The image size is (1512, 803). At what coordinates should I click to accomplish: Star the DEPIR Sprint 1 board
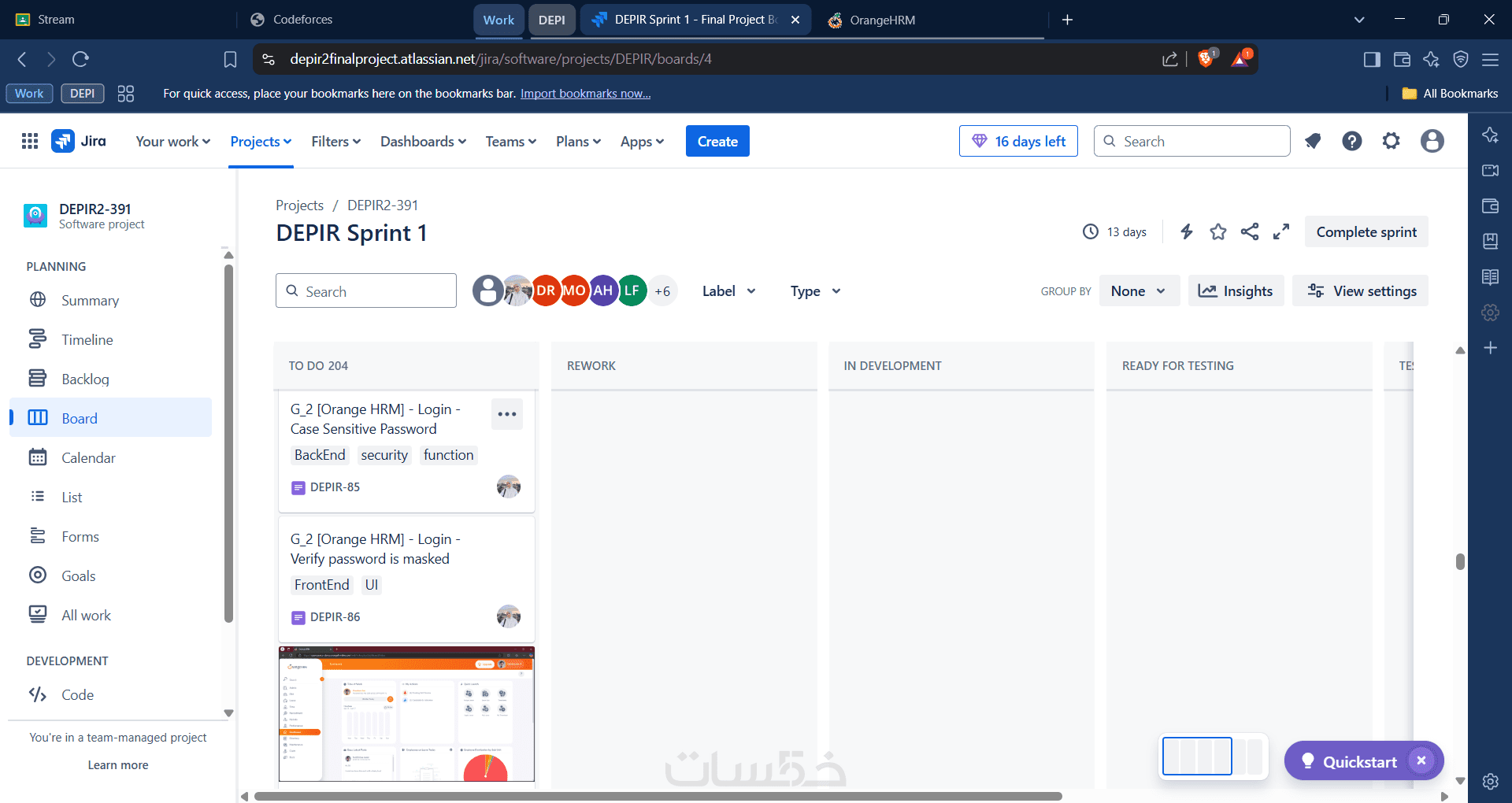coord(1218,231)
